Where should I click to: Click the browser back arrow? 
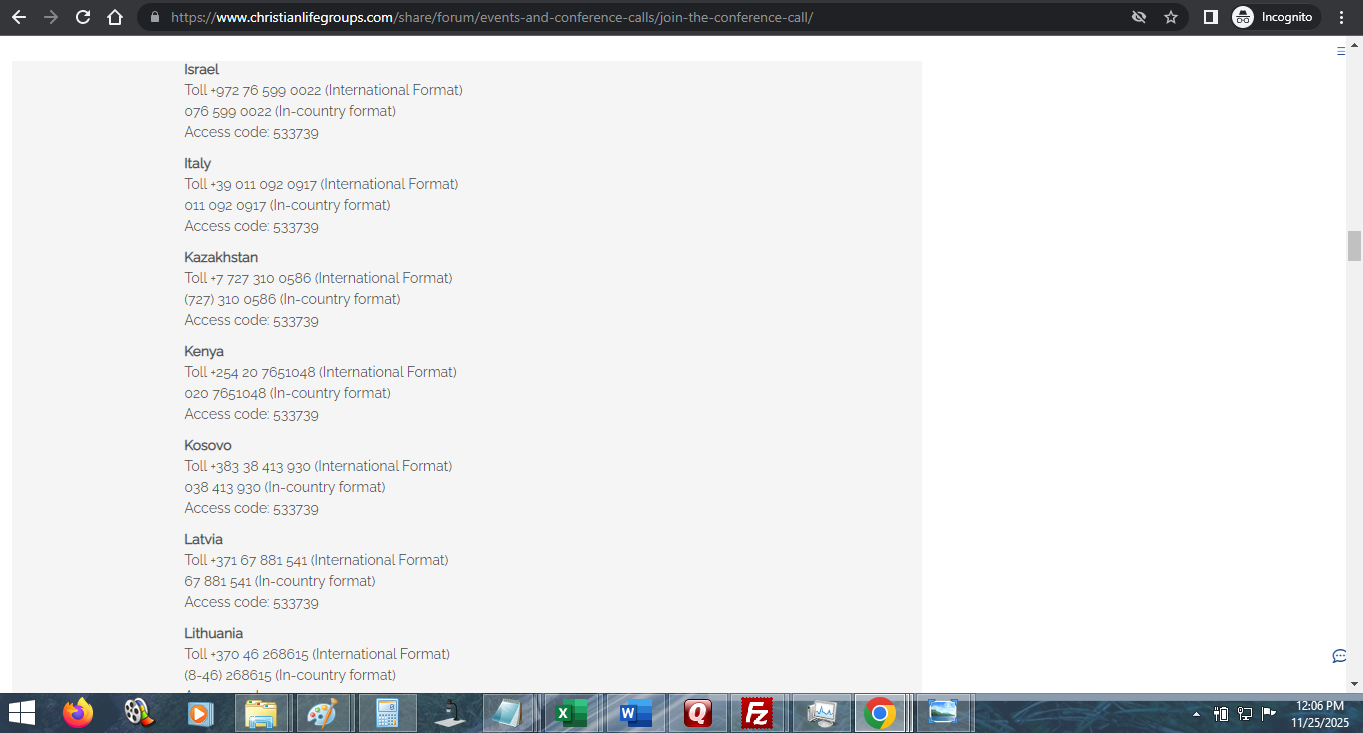[x=19, y=17]
